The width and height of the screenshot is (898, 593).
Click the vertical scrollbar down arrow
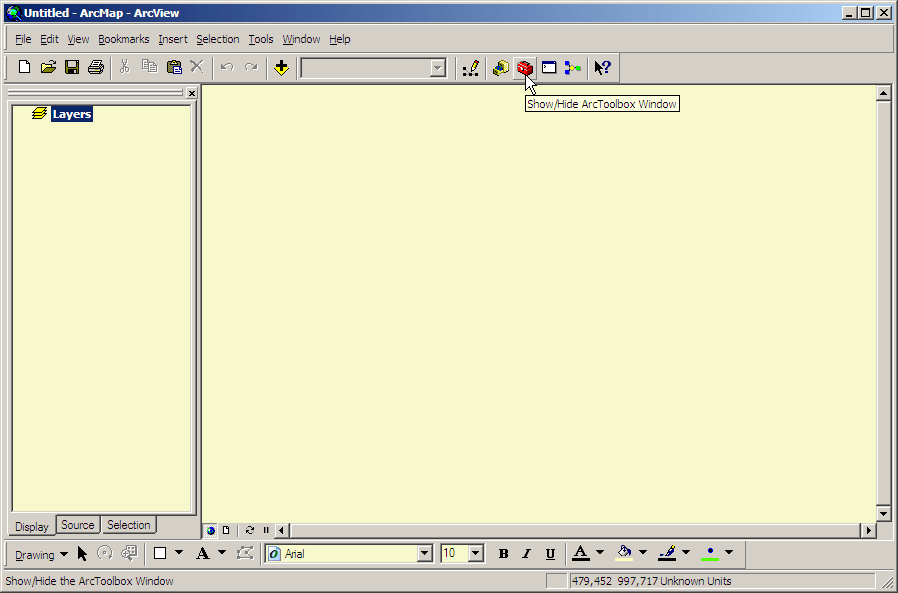[883, 514]
